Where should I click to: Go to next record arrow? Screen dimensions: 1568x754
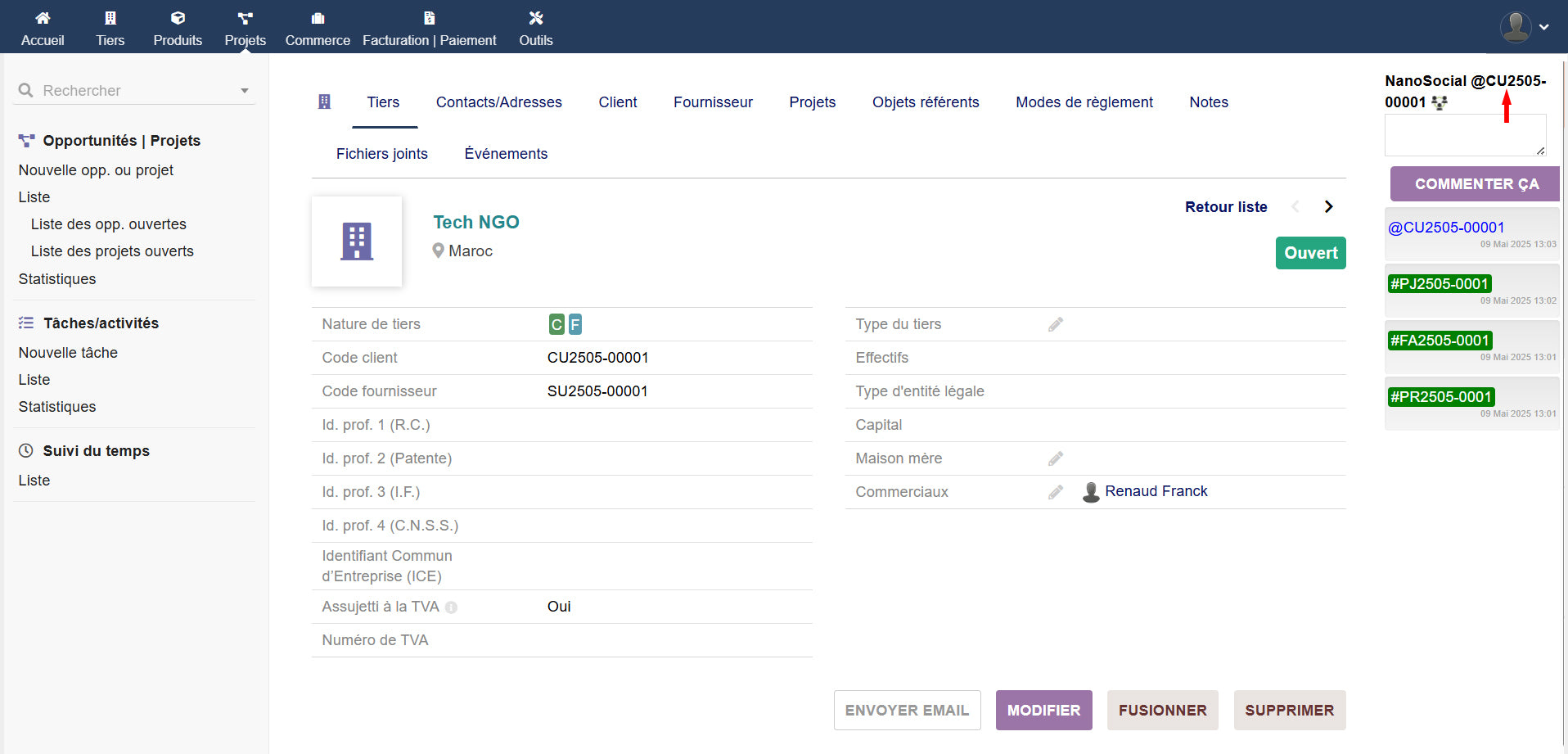(x=1328, y=207)
